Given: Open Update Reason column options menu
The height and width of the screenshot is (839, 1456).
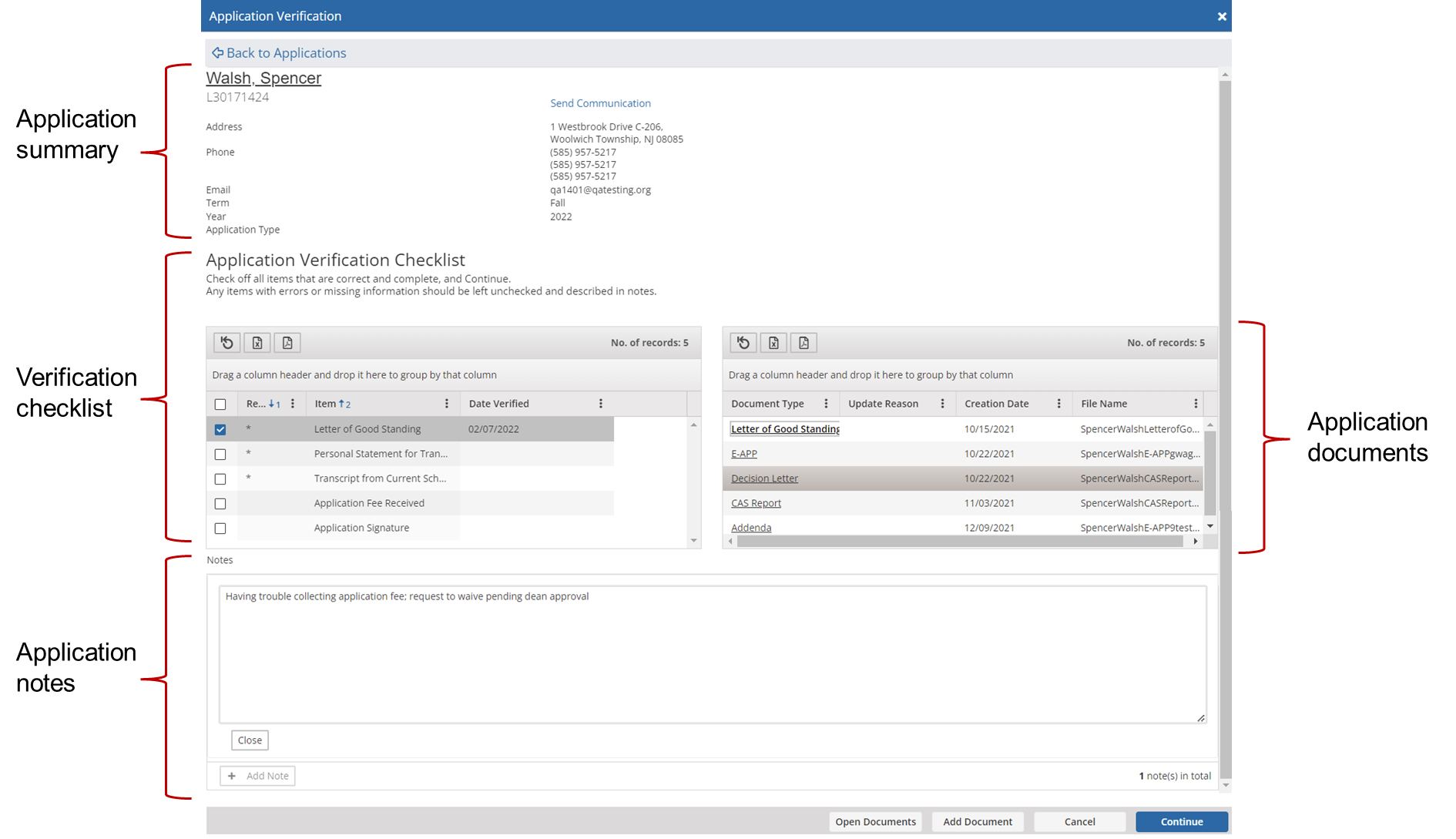Looking at the screenshot, I should [x=942, y=404].
